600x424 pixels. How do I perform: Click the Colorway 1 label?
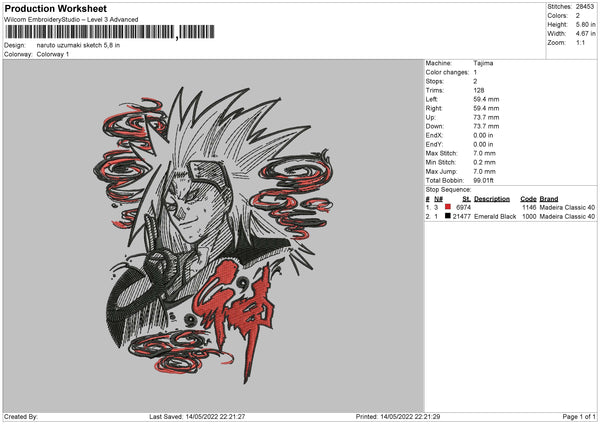point(53,54)
